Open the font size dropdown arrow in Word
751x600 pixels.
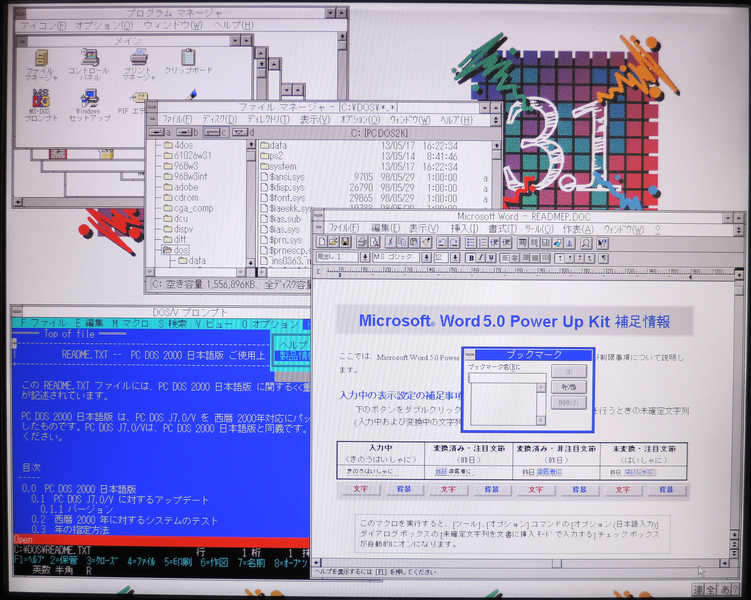[455, 258]
